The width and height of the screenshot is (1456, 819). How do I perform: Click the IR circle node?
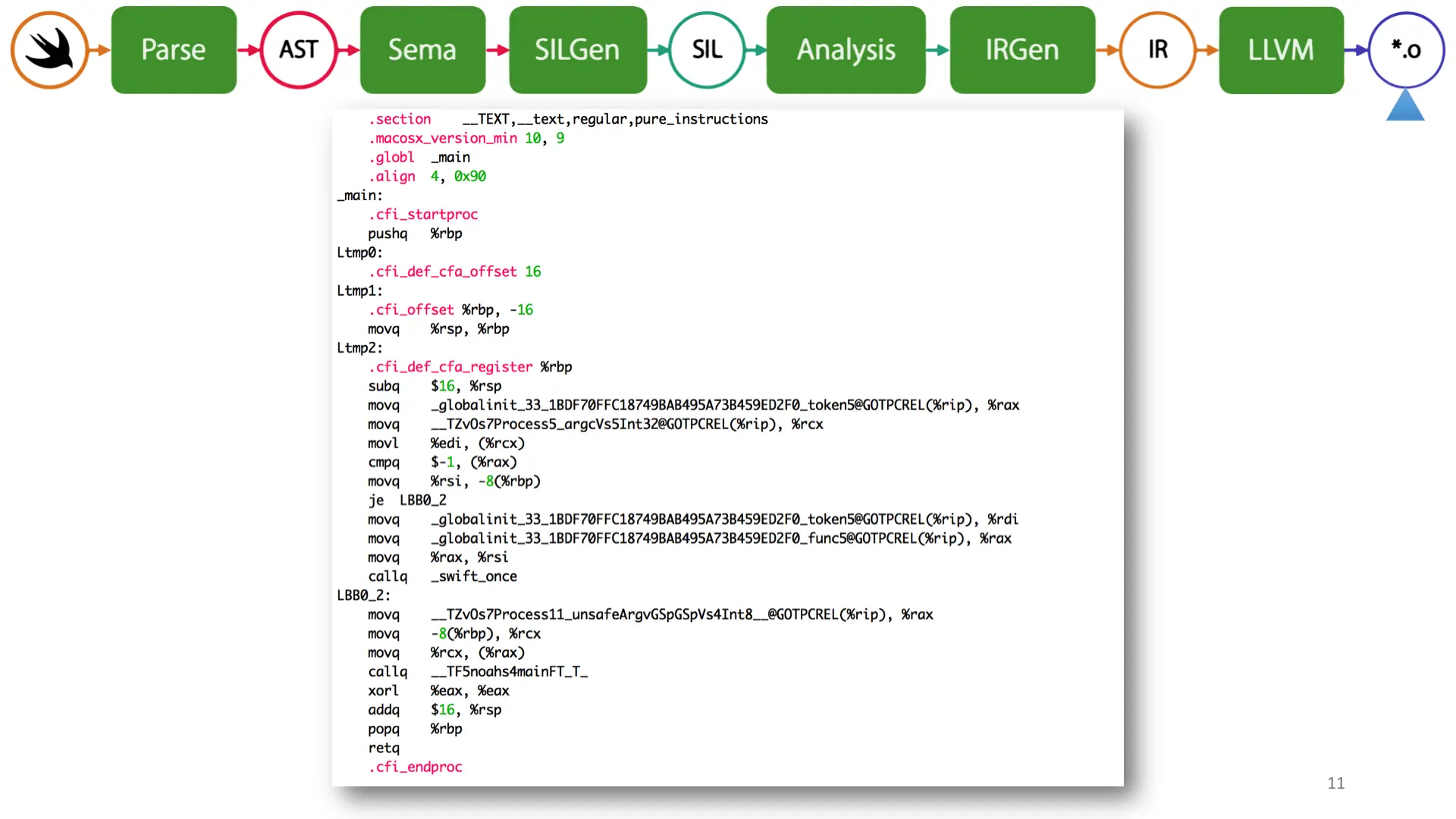[x=1157, y=50]
